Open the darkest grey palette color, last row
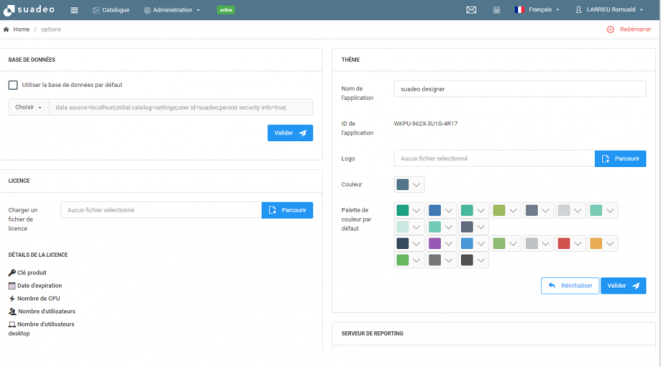 click(473, 260)
